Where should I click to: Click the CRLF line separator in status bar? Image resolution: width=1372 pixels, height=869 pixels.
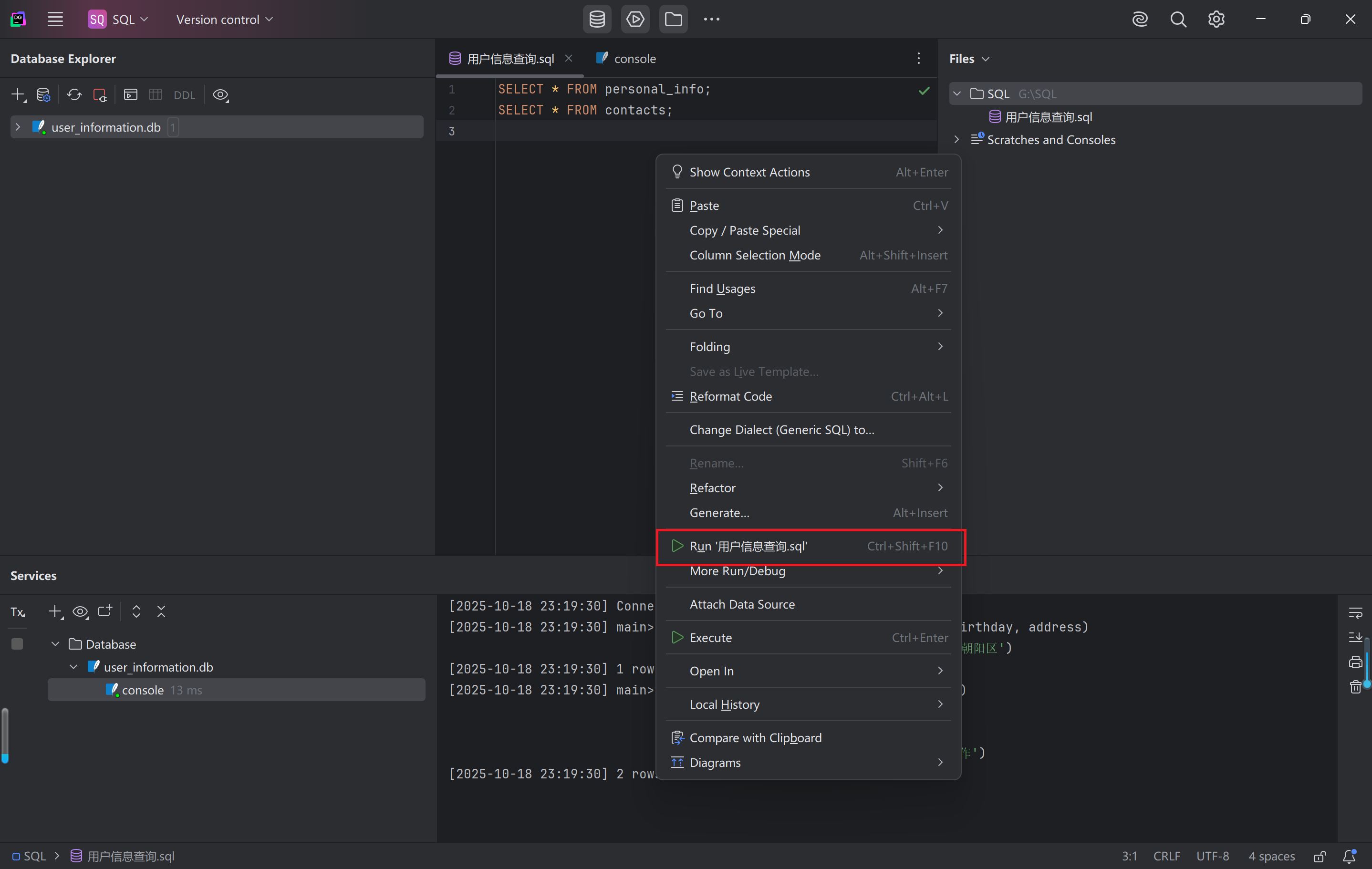[1166, 856]
